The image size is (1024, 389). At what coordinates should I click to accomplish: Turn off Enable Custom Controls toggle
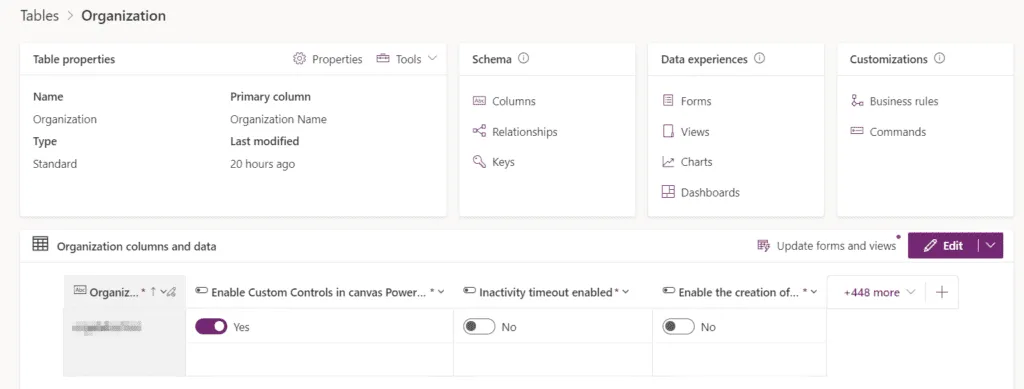tap(211, 326)
